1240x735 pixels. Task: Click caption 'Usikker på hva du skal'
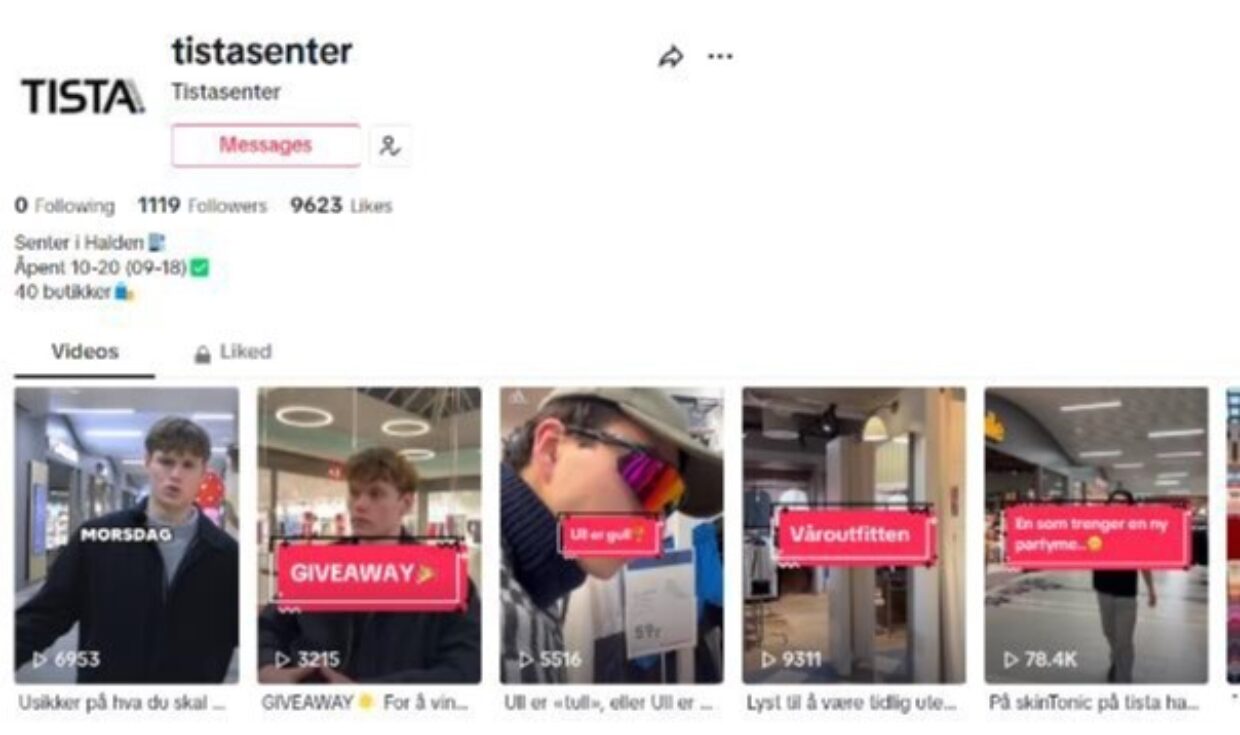(x=122, y=704)
